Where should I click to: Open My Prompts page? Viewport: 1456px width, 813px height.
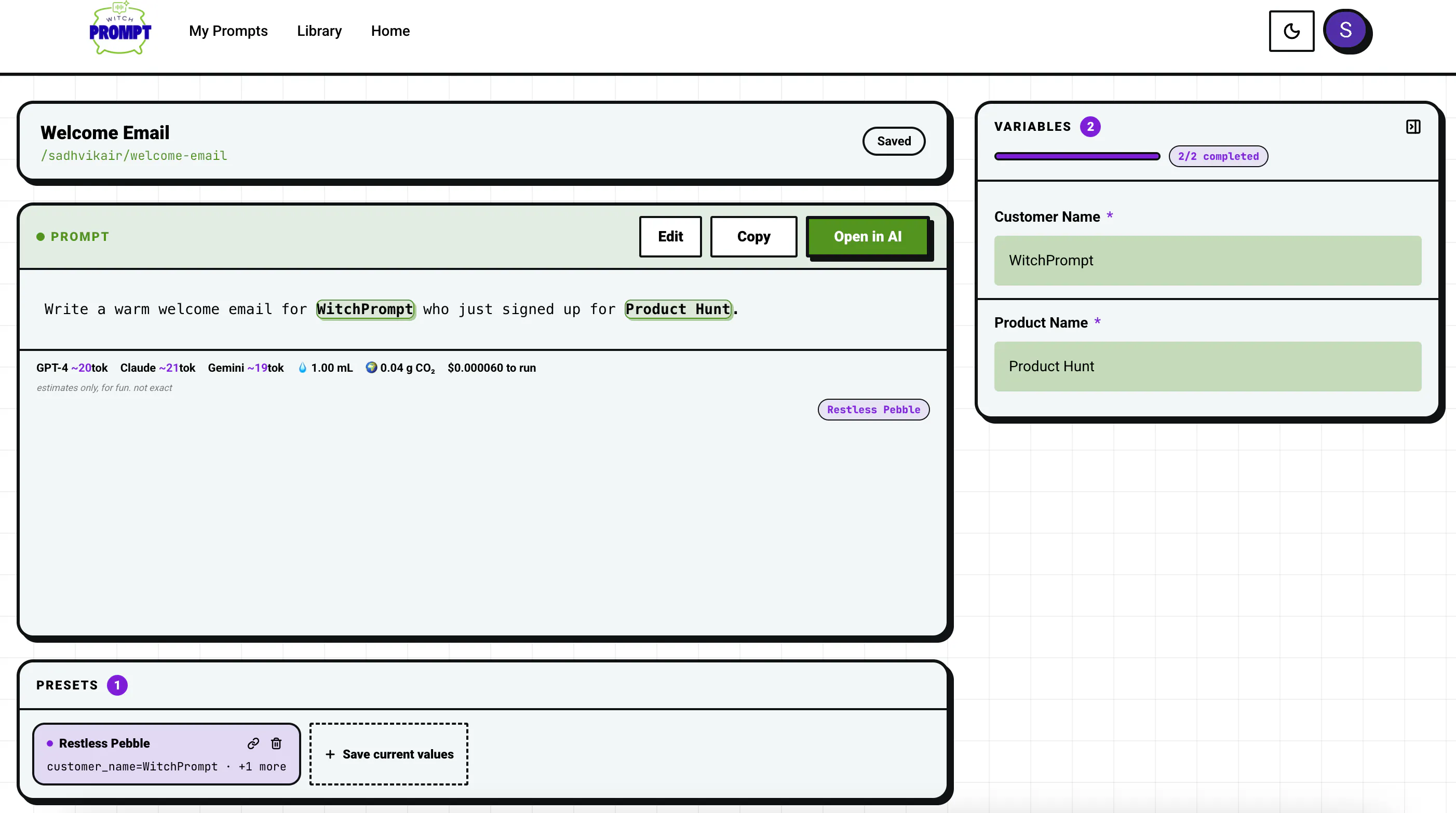228,31
